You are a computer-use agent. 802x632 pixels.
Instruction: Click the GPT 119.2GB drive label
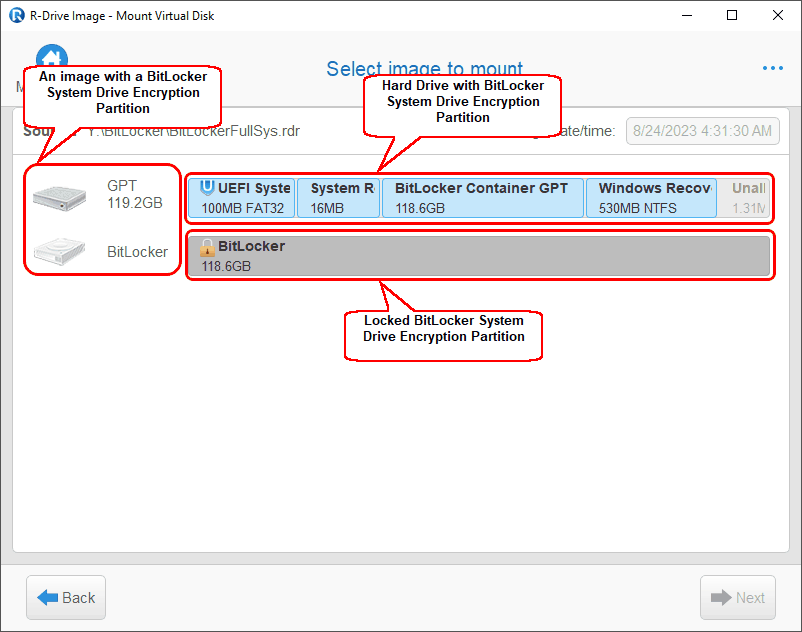pyautogui.click(x=135, y=194)
